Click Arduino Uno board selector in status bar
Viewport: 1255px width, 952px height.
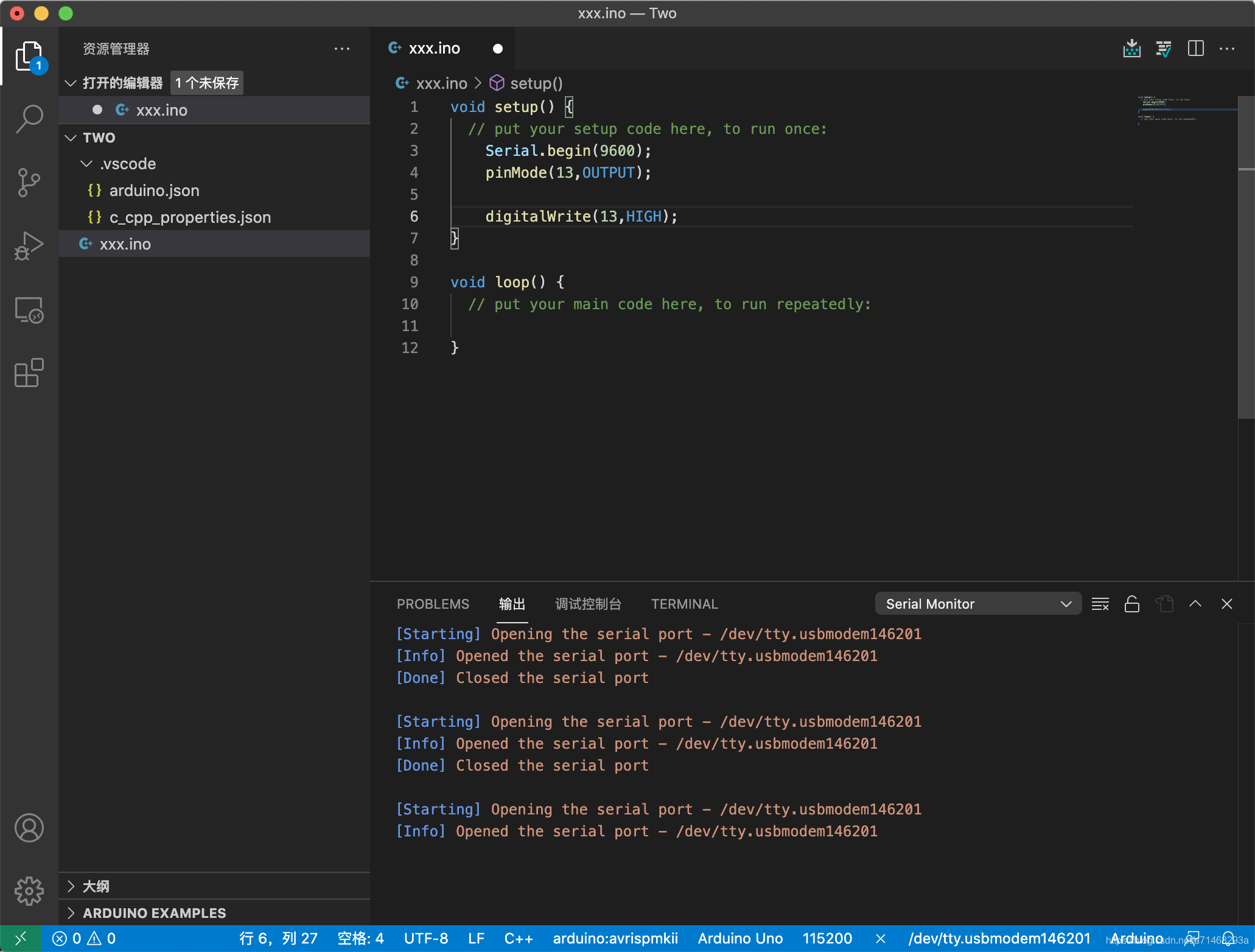click(740, 939)
